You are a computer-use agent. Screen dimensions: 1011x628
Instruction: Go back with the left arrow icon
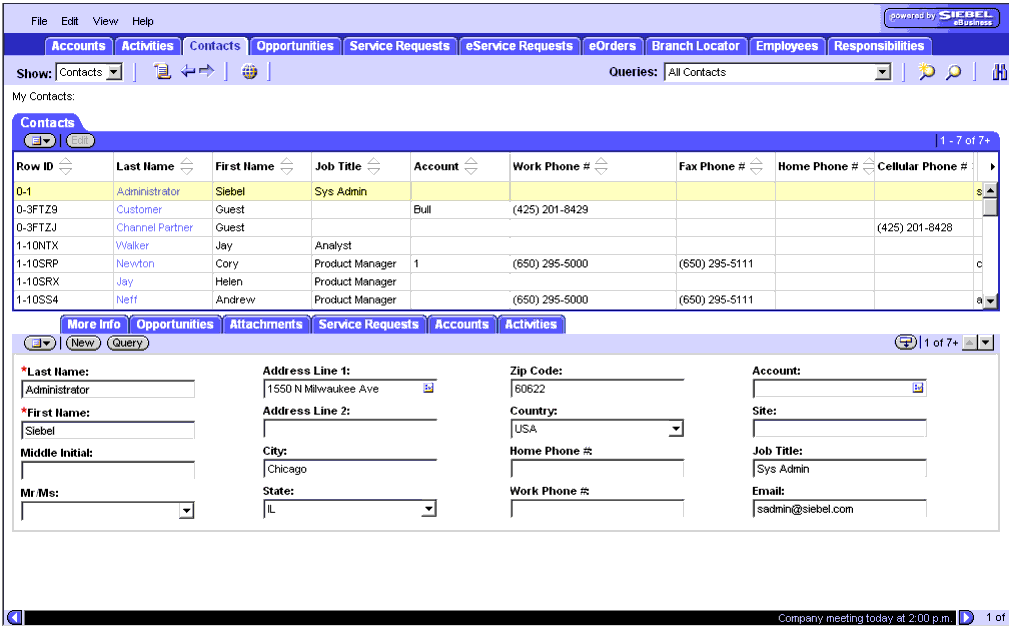point(188,71)
